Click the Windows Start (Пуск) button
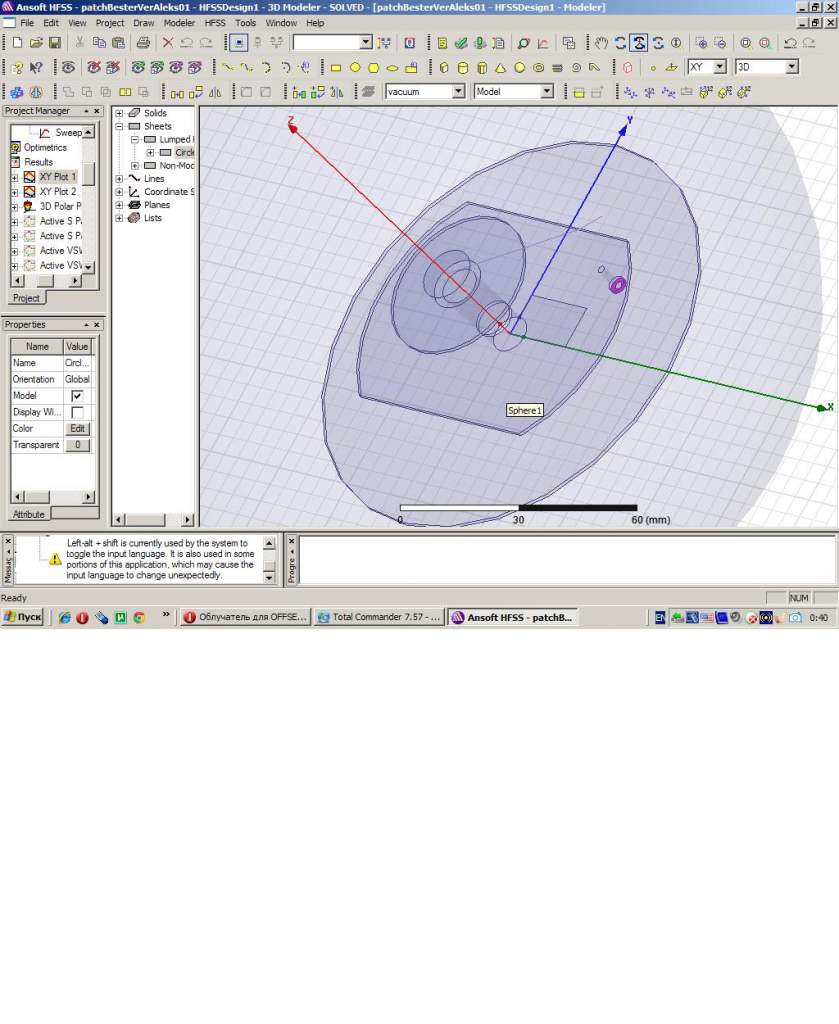Screen dimensions: 839x1024 pyautogui.click(x=22, y=617)
